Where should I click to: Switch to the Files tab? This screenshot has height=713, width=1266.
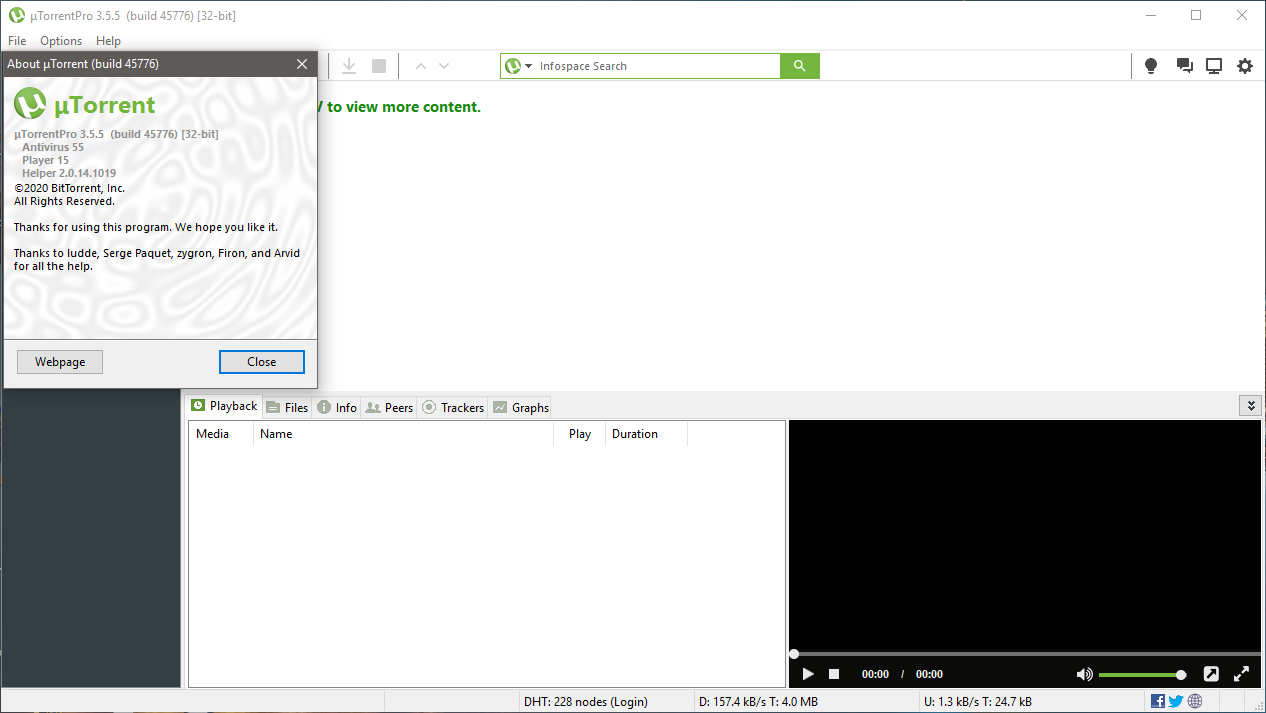[x=287, y=408]
